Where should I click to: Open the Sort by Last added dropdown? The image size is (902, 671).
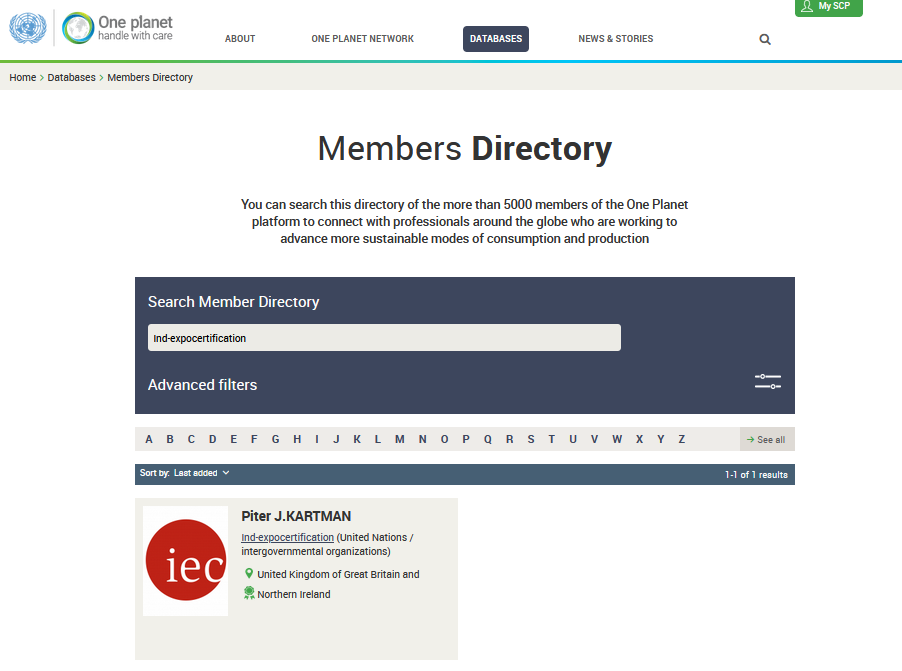[185, 473]
